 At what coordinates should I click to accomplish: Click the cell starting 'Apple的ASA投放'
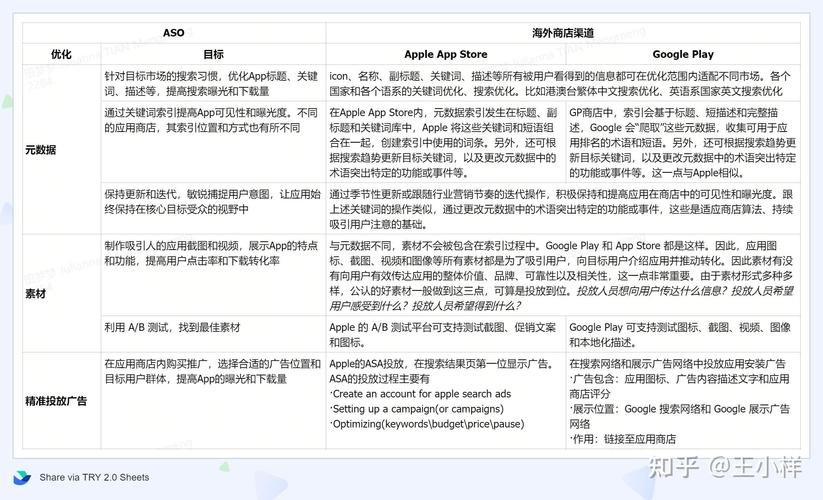446,401
